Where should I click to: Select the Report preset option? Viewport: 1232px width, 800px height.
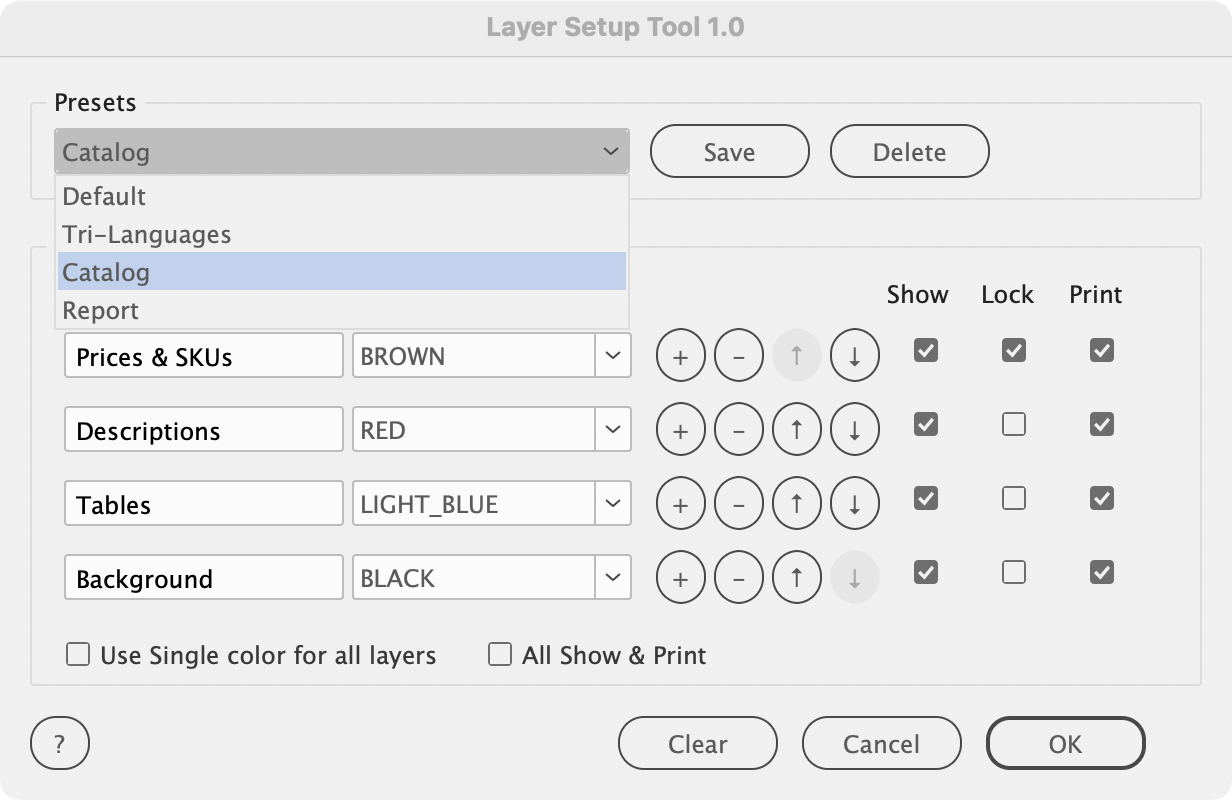click(101, 311)
